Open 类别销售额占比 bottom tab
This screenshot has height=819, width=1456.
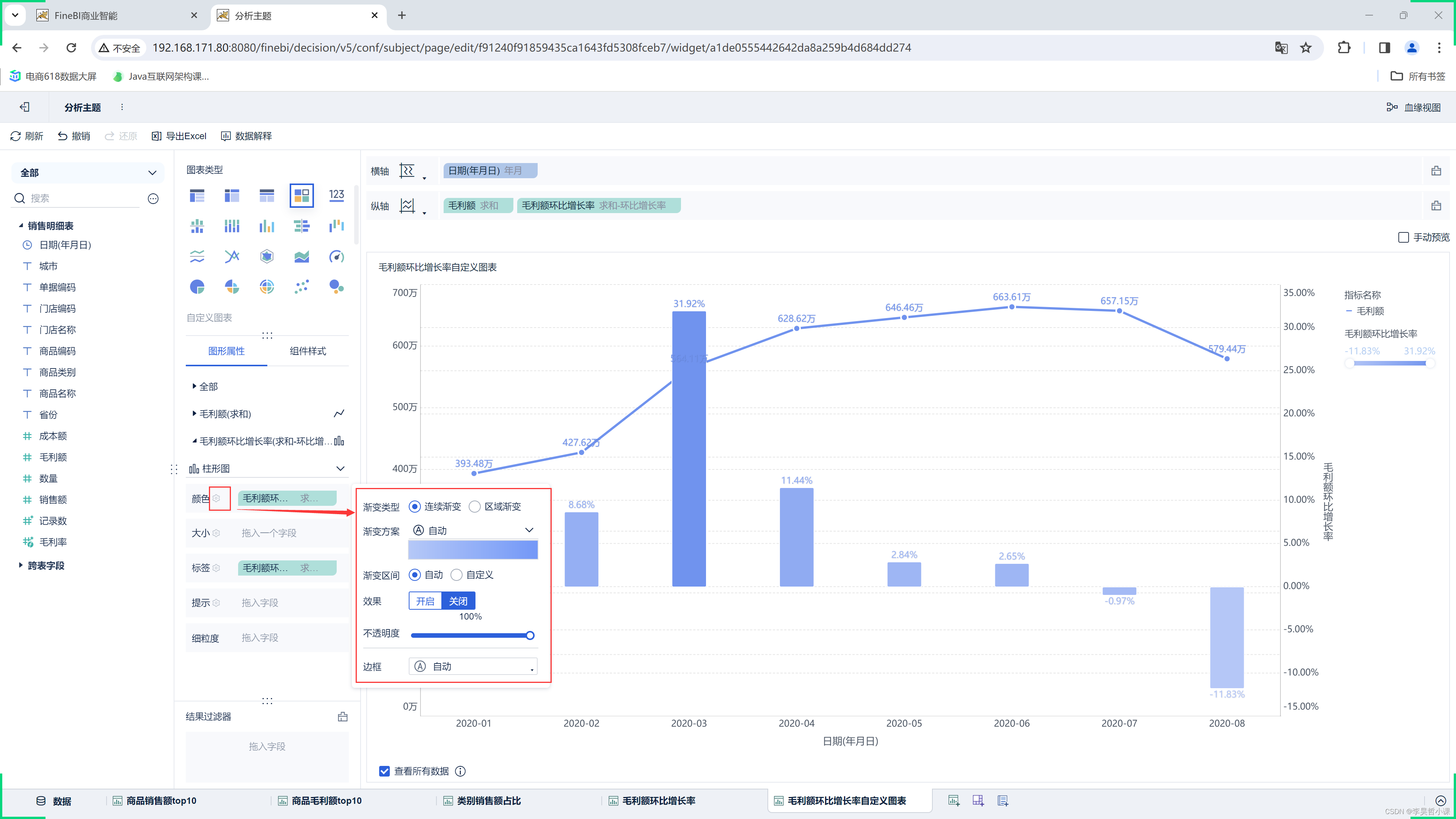(x=482, y=801)
